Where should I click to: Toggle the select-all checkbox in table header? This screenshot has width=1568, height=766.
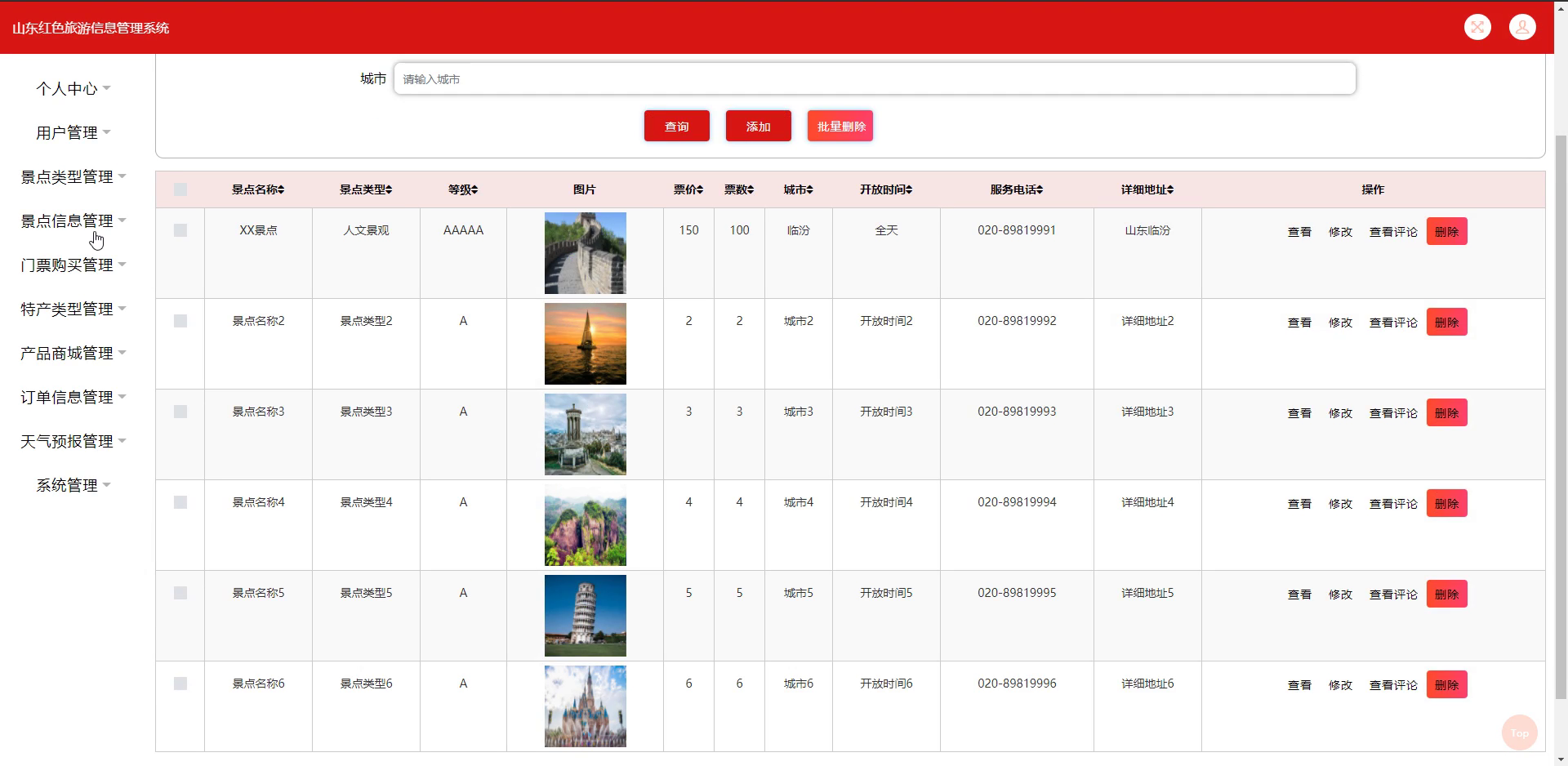pos(180,189)
